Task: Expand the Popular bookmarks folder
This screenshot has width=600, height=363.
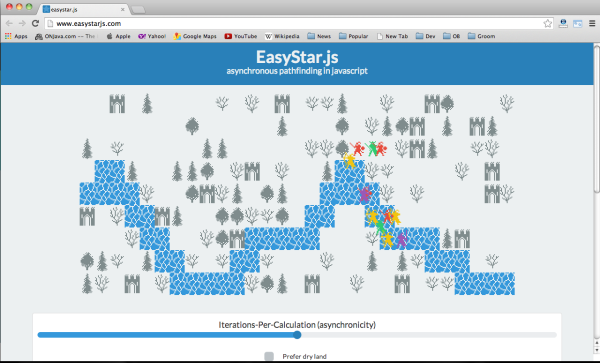Action: pyautogui.click(x=354, y=36)
